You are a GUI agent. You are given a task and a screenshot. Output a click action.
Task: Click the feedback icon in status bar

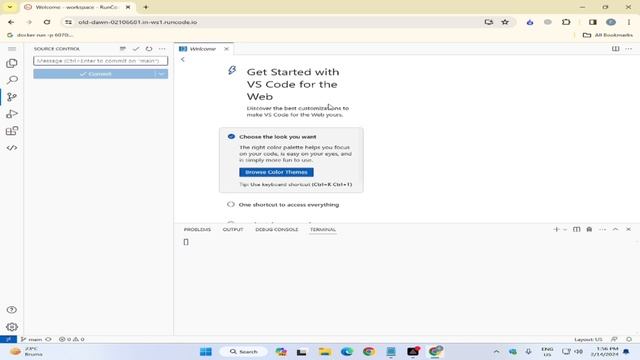click(x=614, y=339)
